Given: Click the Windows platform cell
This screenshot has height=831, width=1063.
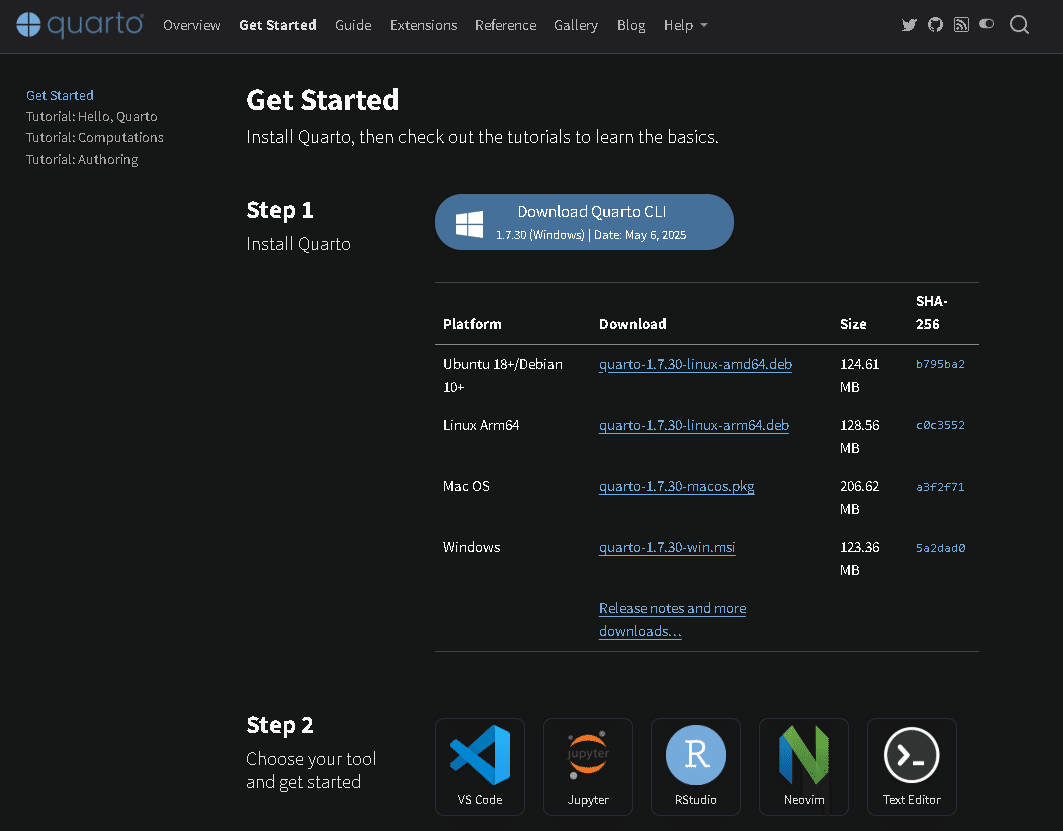Looking at the screenshot, I should pos(472,547).
